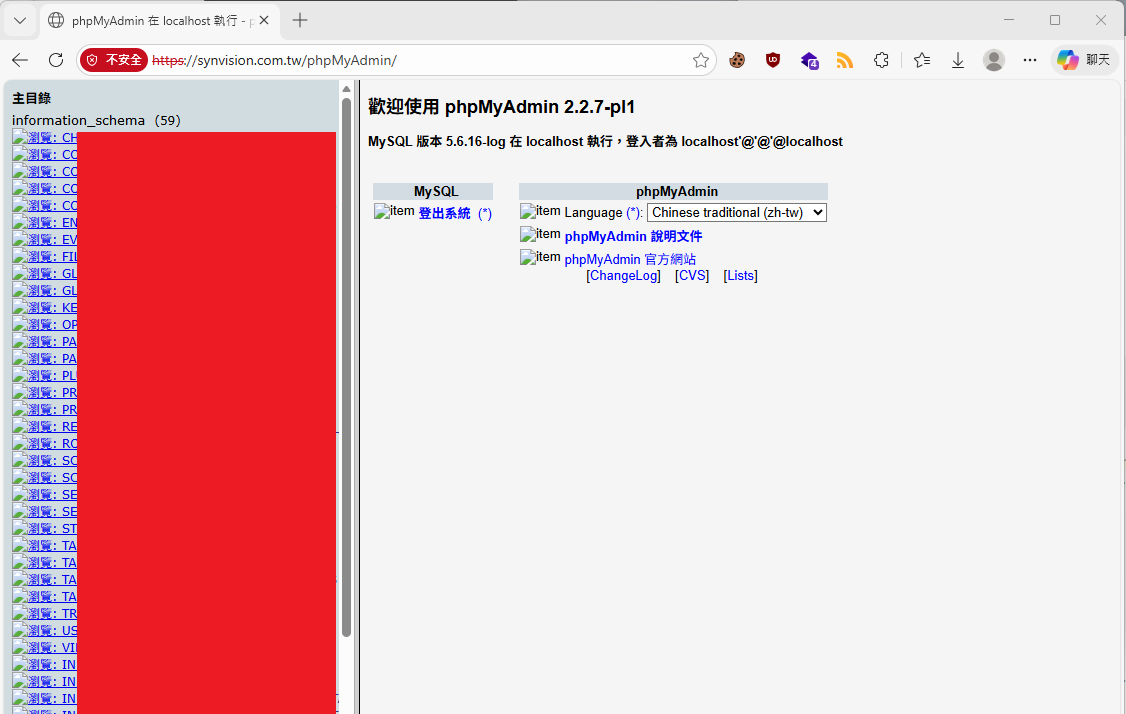The height and width of the screenshot is (714, 1126).
Task: Click item icon beside Language
Action: 540,211
